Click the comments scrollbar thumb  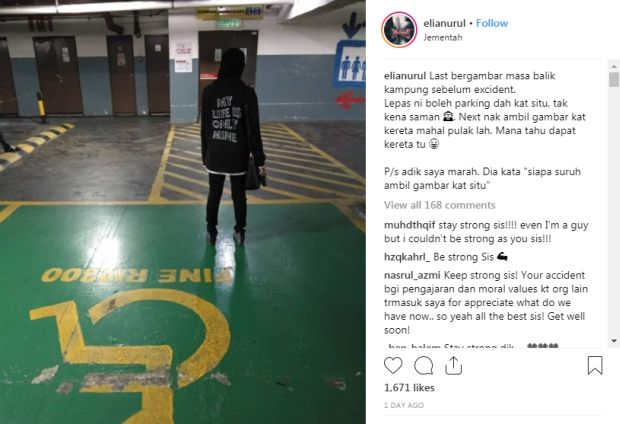pyautogui.click(x=614, y=79)
